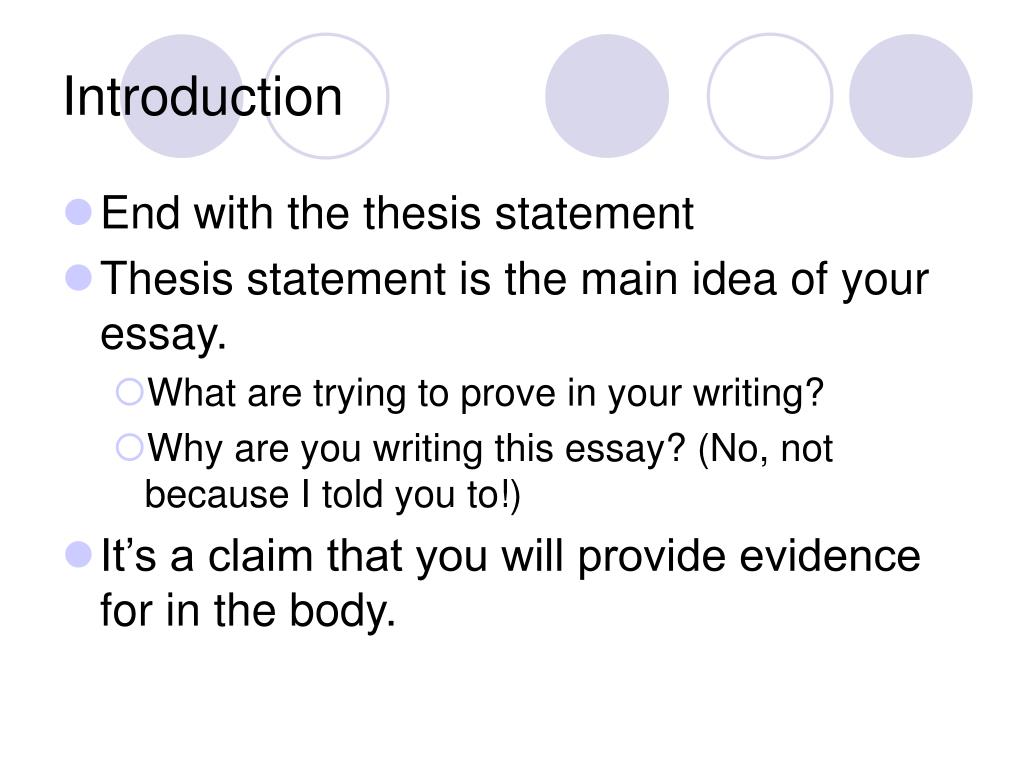1024x768 pixels.
Task: Click the text "because I told you to!)"
Action: (332, 495)
